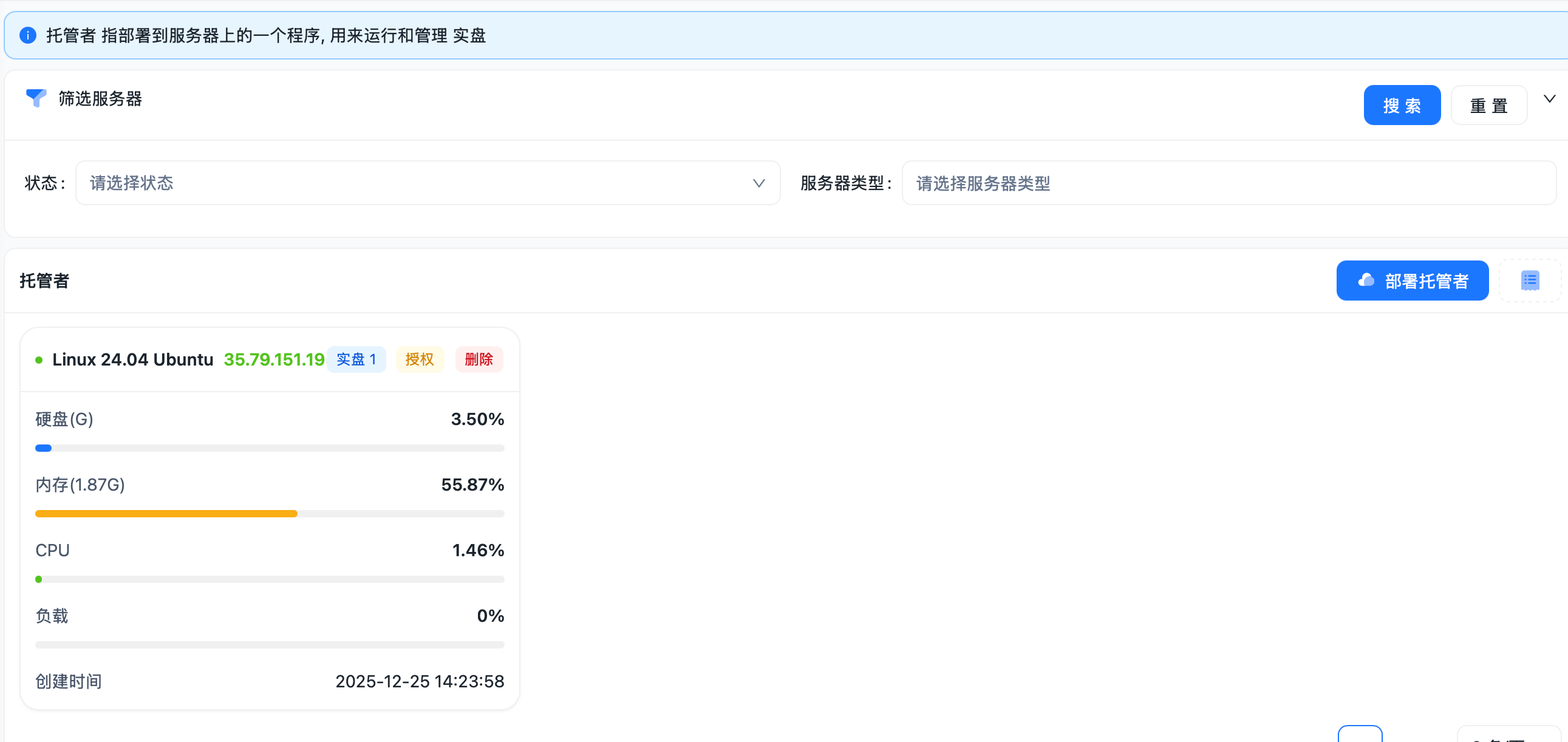Click the blue info icon in banner

[x=28, y=35]
